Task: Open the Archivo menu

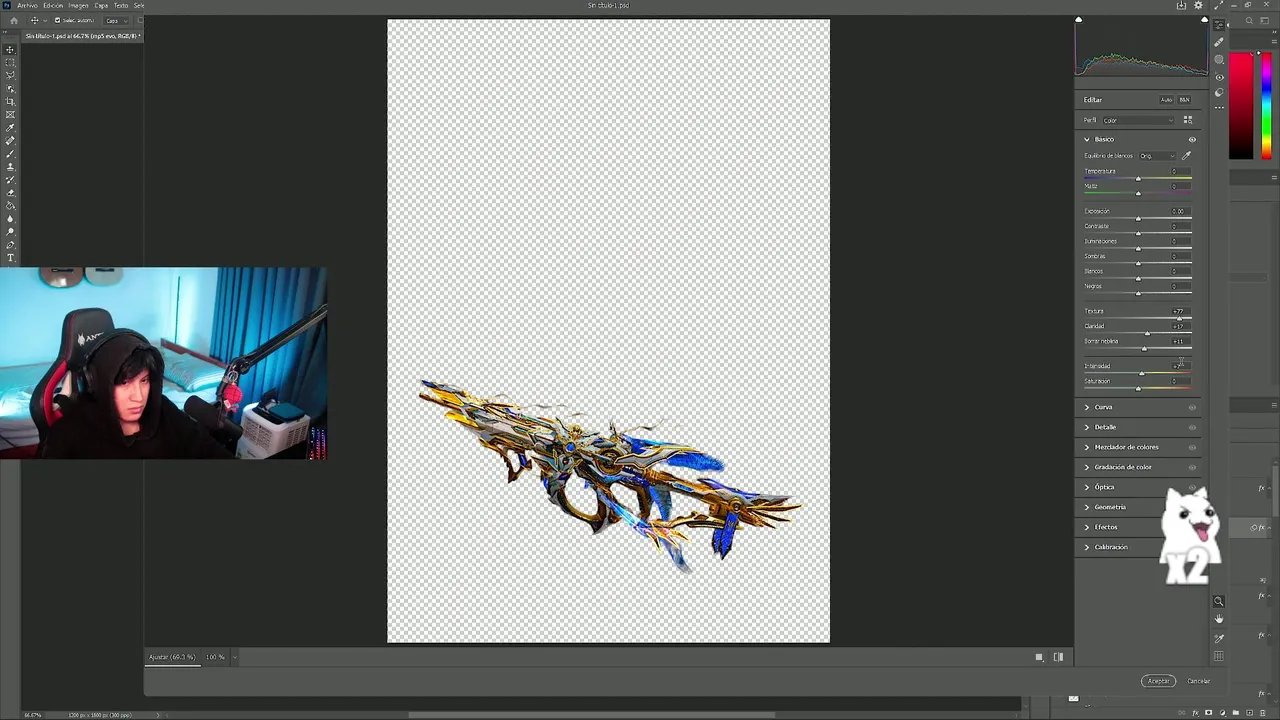Action: pos(27,5)
